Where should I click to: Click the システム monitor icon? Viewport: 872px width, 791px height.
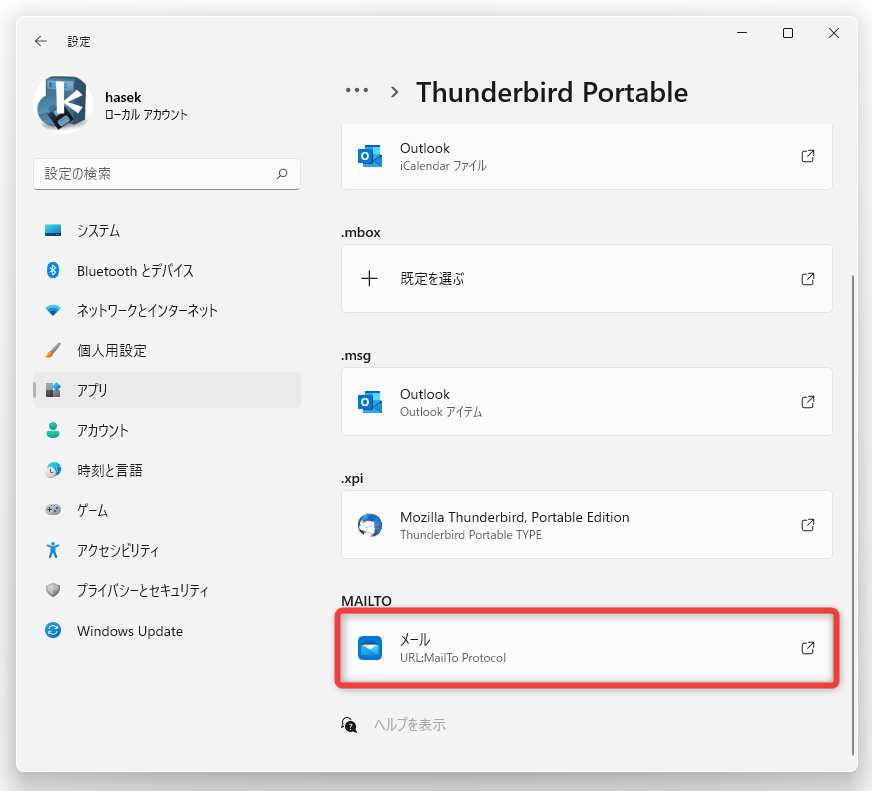tap(53, 230)
